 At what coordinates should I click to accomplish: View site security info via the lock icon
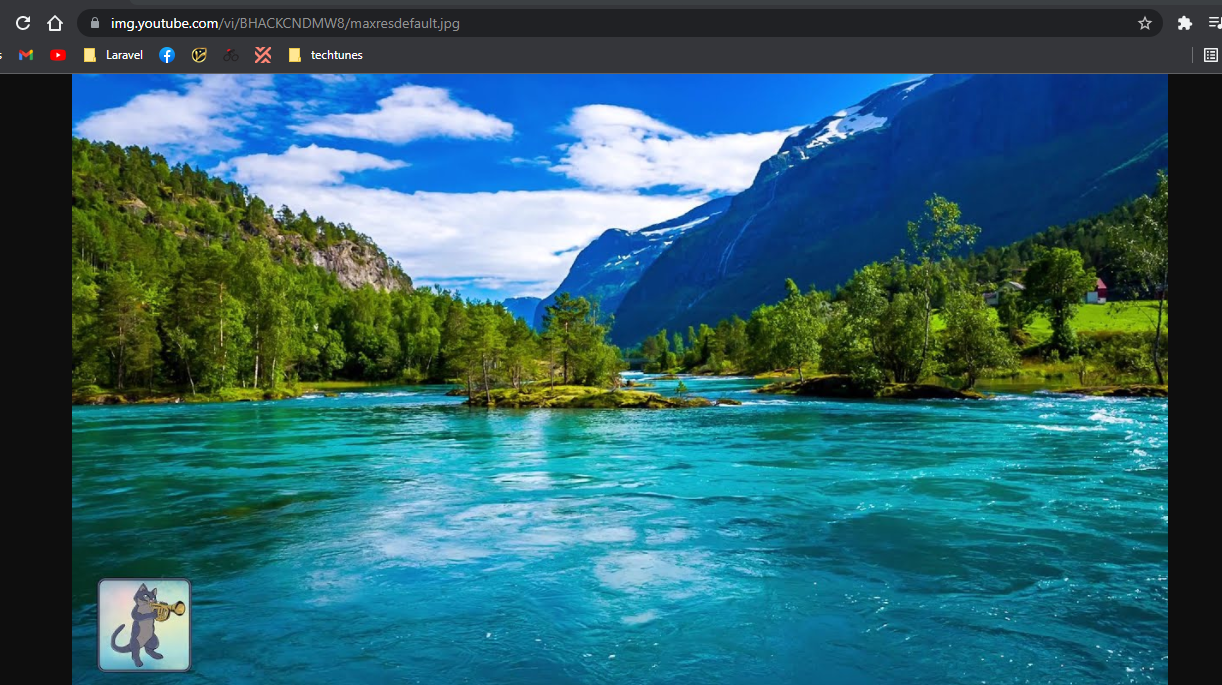click(x=95, y=23)
